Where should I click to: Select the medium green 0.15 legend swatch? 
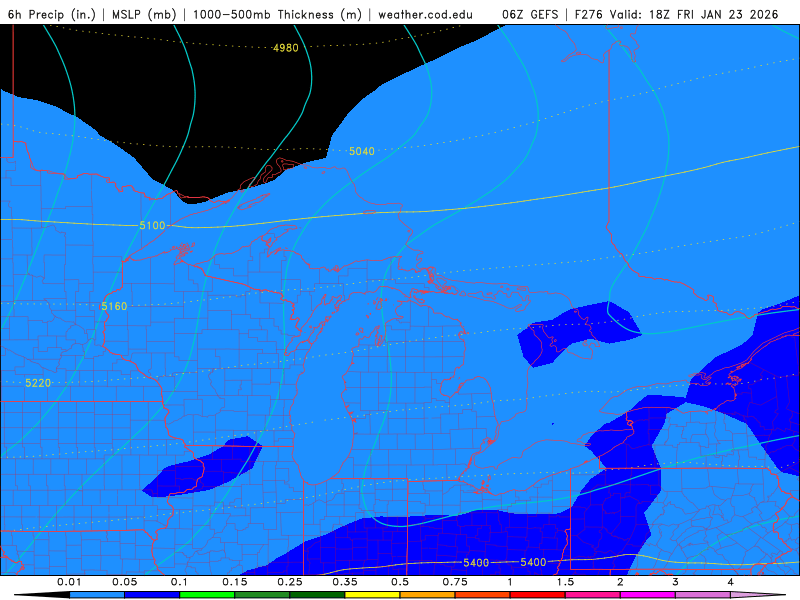coord(262,595)
